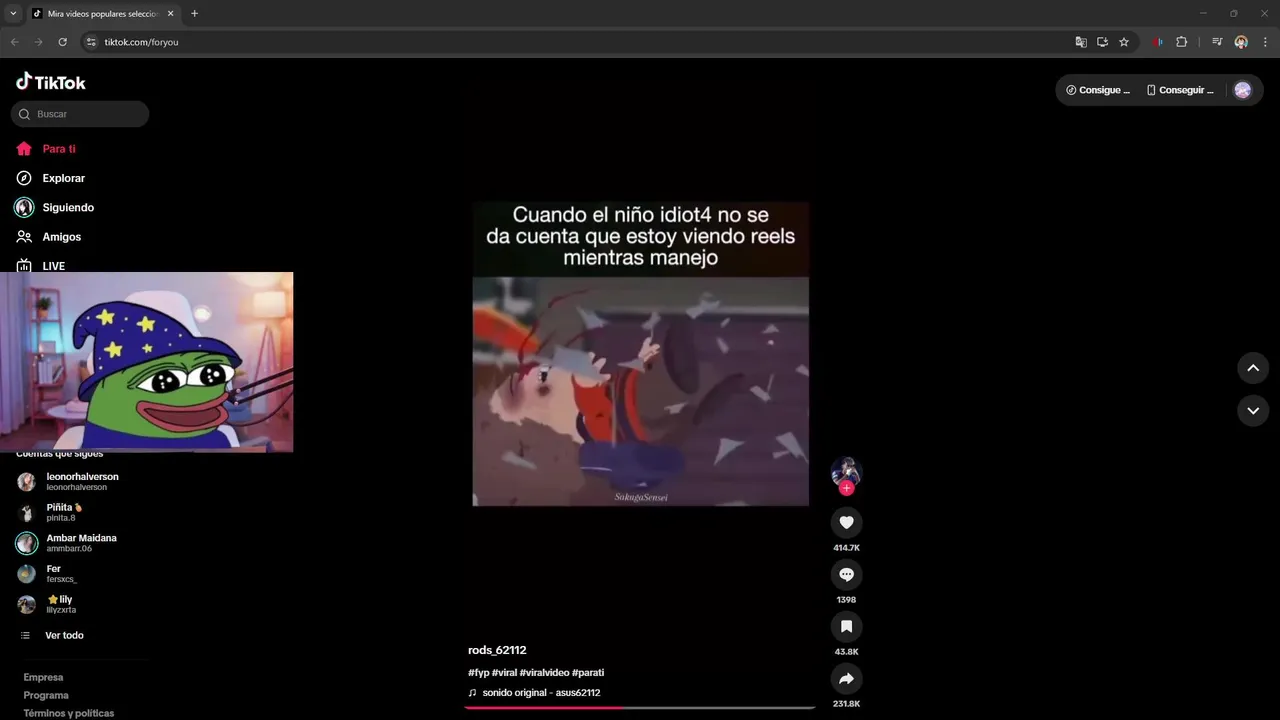This screenshot has width=1280, height=720.
Task: Open the Fer account
Action: click(x=48, y=573)
